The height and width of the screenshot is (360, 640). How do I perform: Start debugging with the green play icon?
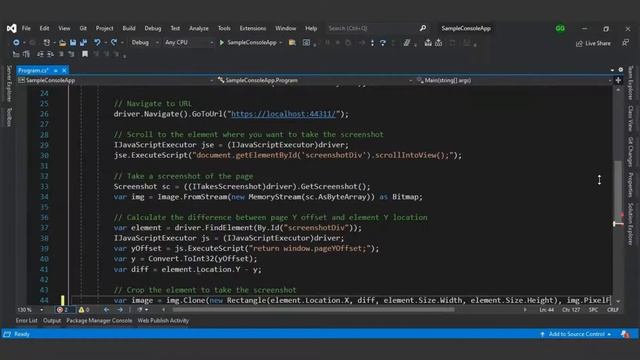222,42
